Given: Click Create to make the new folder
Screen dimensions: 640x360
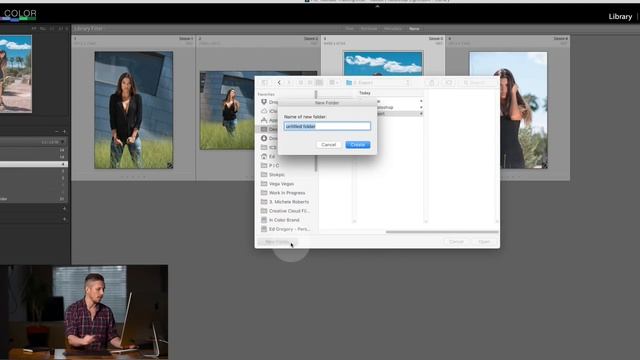Looking at the screenshot, I should [x=358, y=144].
